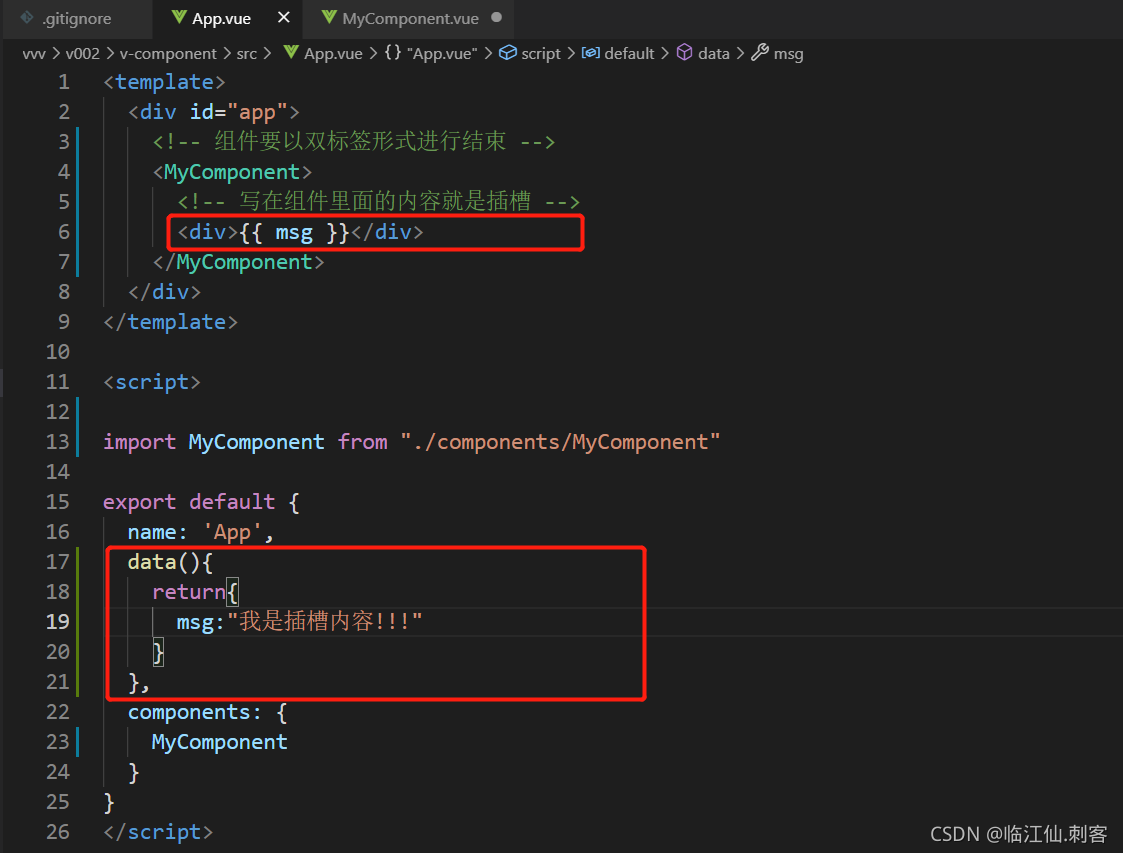Open the App.vue file breadcrumb

point(333,54)
